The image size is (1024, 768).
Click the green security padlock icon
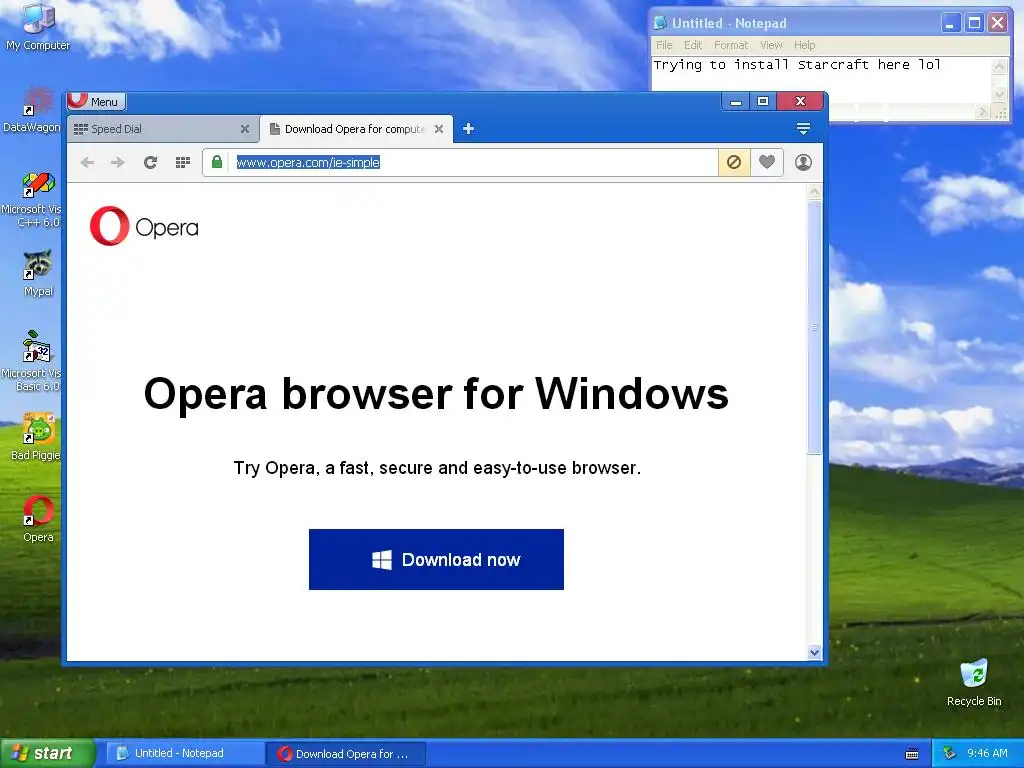click(x=217, y=162)
